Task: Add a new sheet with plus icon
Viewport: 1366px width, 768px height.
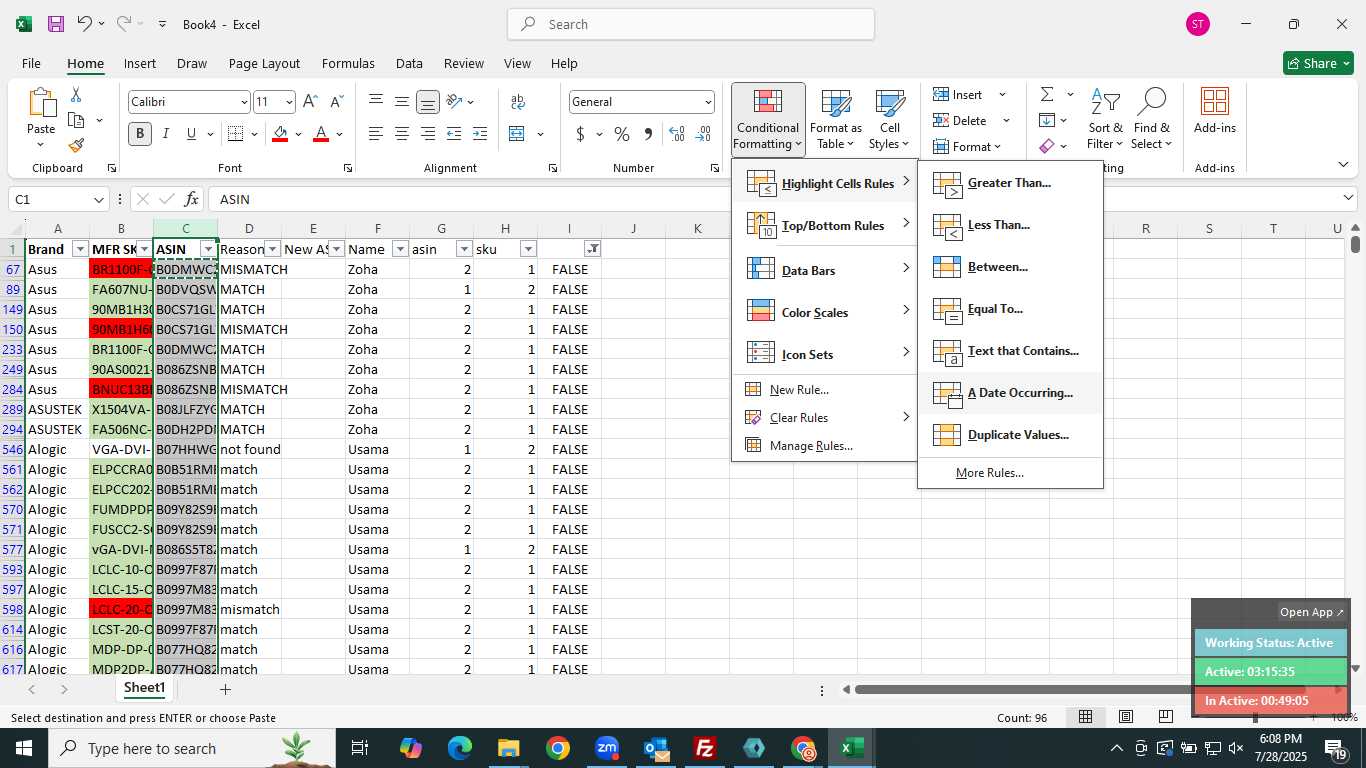Action: point(225,689)
